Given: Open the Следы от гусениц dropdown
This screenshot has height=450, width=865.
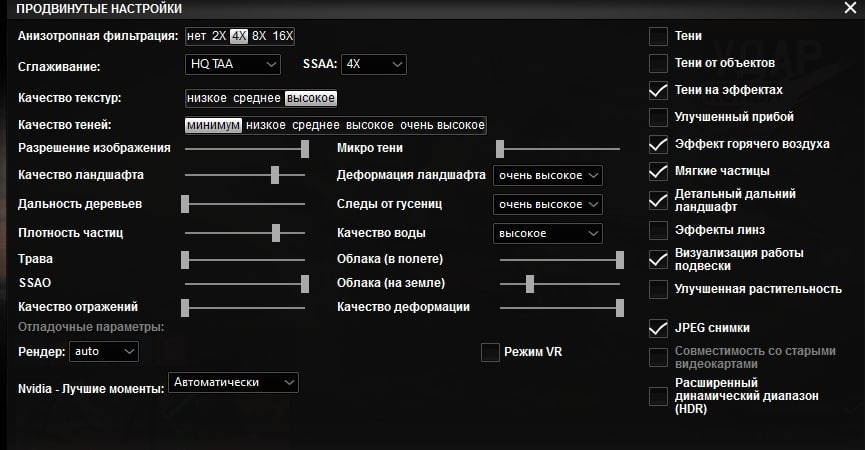Looking at the screenshot, I should click(548, 205).
